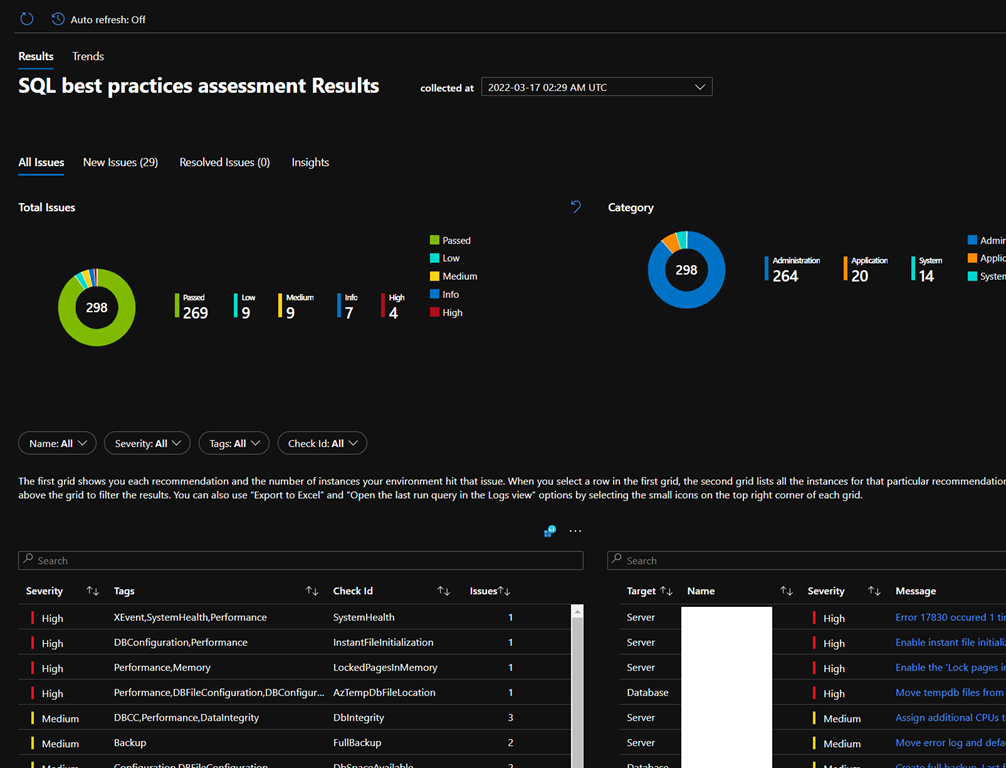
Task: Click the Total Issues donut chart
Action: pos(96,307)
